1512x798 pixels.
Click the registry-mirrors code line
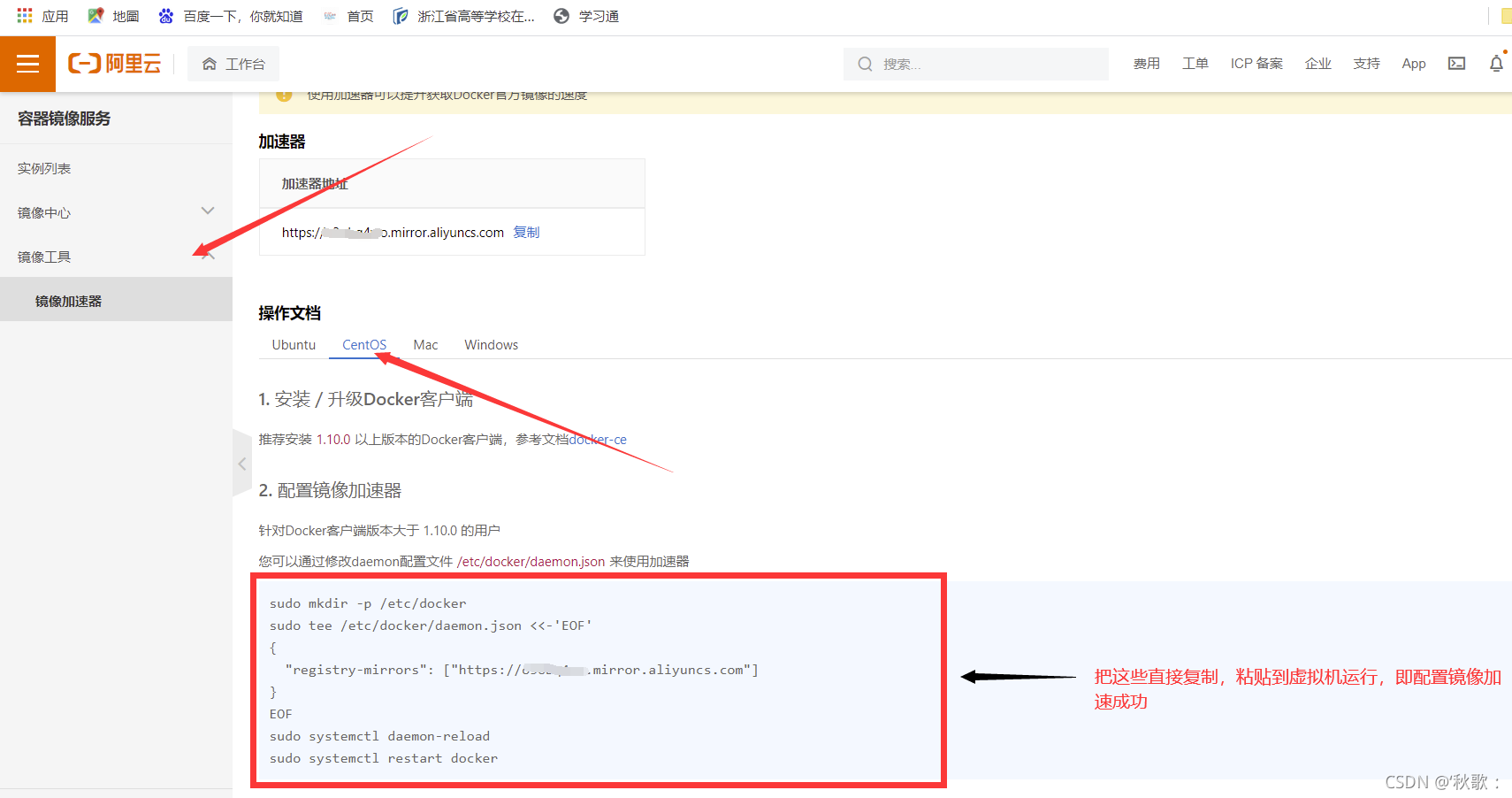[x=522, y=670]
